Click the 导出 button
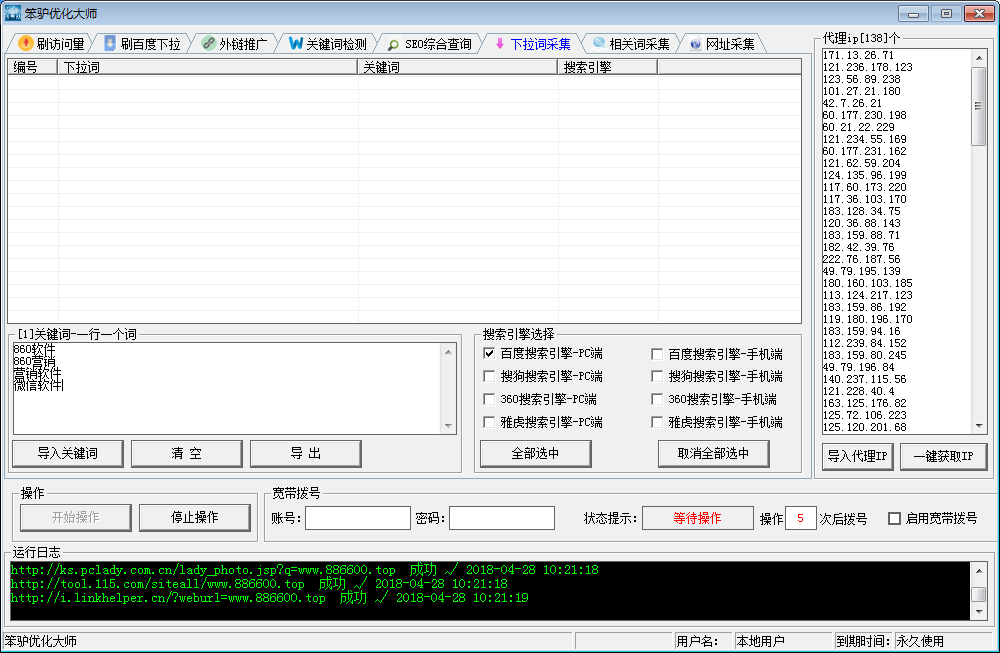 (x=305, y=453)
